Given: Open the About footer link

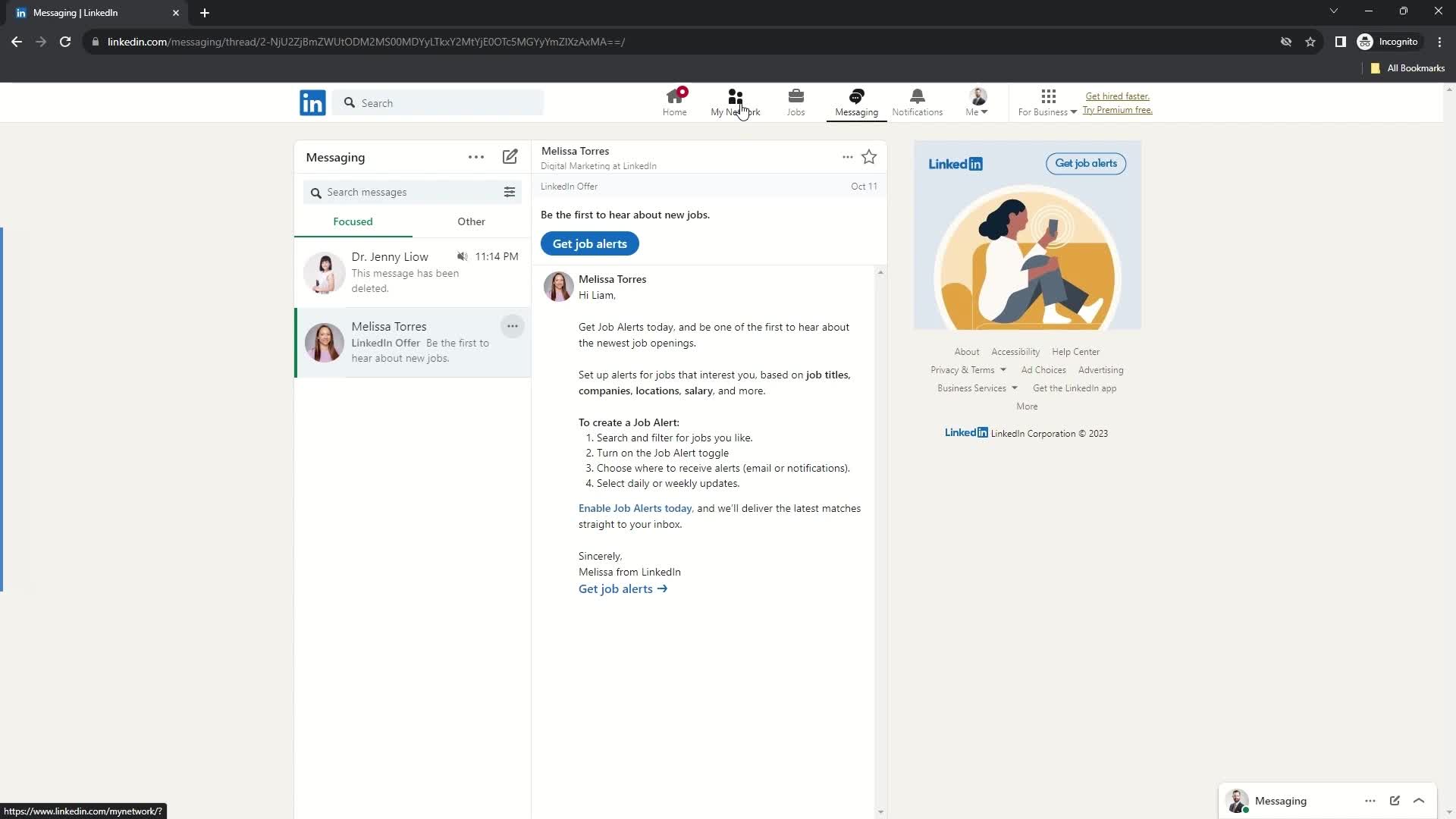Looking at the screenshot, I should [966, 352].
